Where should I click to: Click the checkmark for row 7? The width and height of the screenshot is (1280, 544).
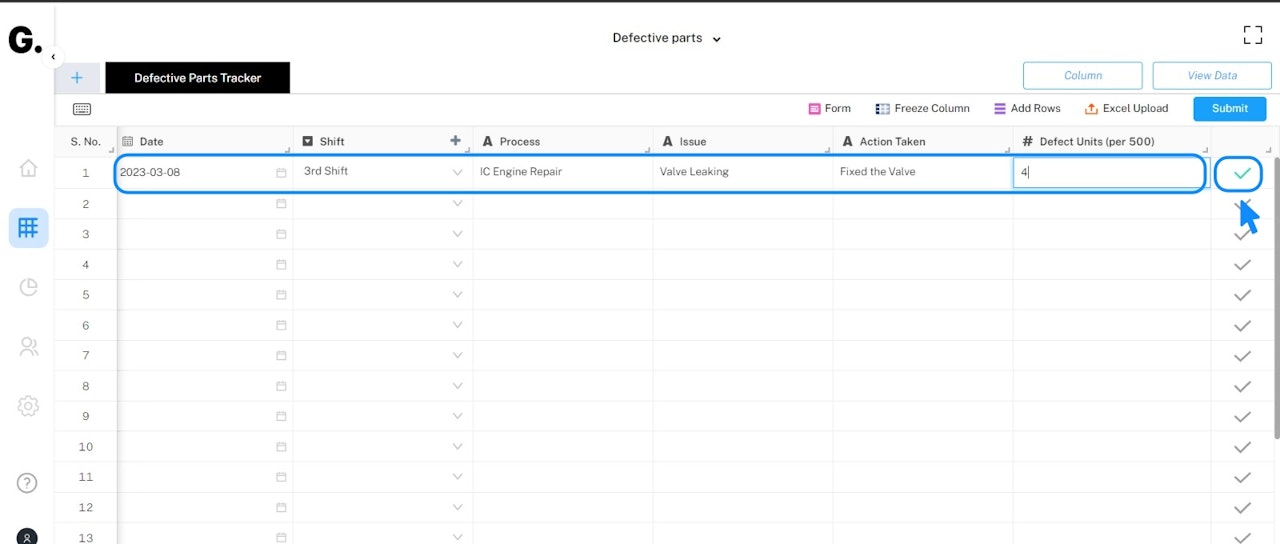(1242, 356)
